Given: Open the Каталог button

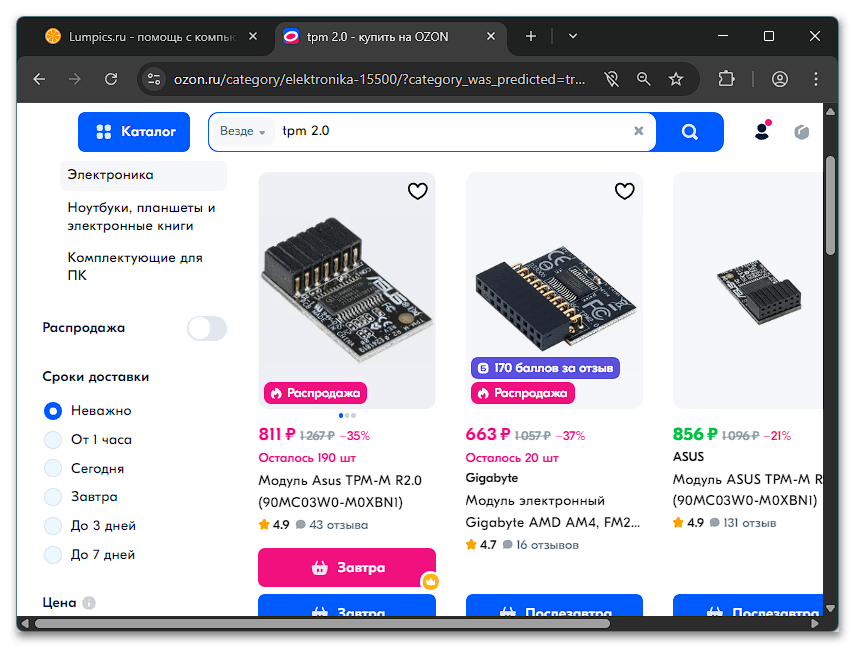Looking at the screenshot, I should 134,132.
